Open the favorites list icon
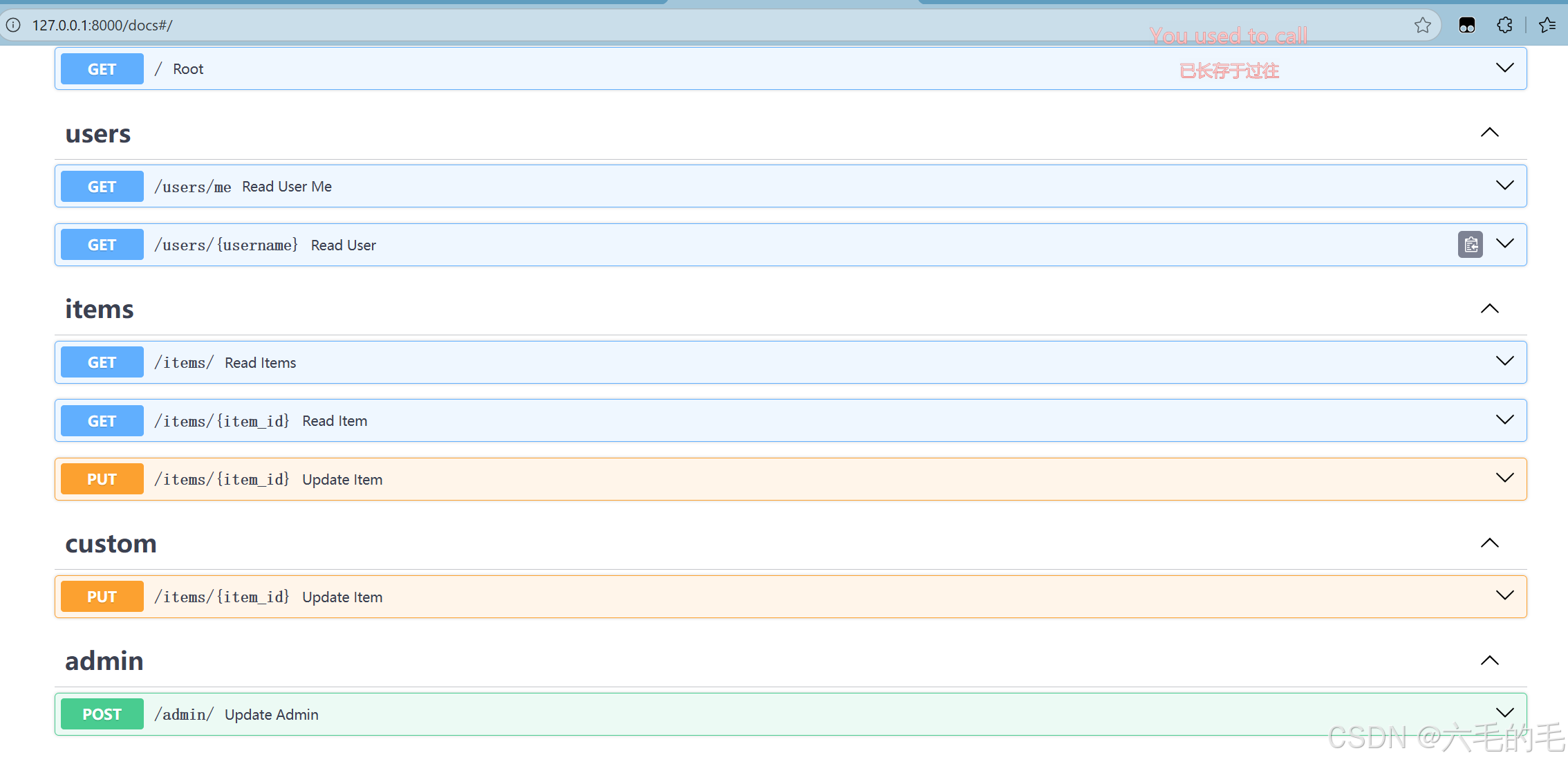The image size is (1568, 764). (x=1547, y=26)
